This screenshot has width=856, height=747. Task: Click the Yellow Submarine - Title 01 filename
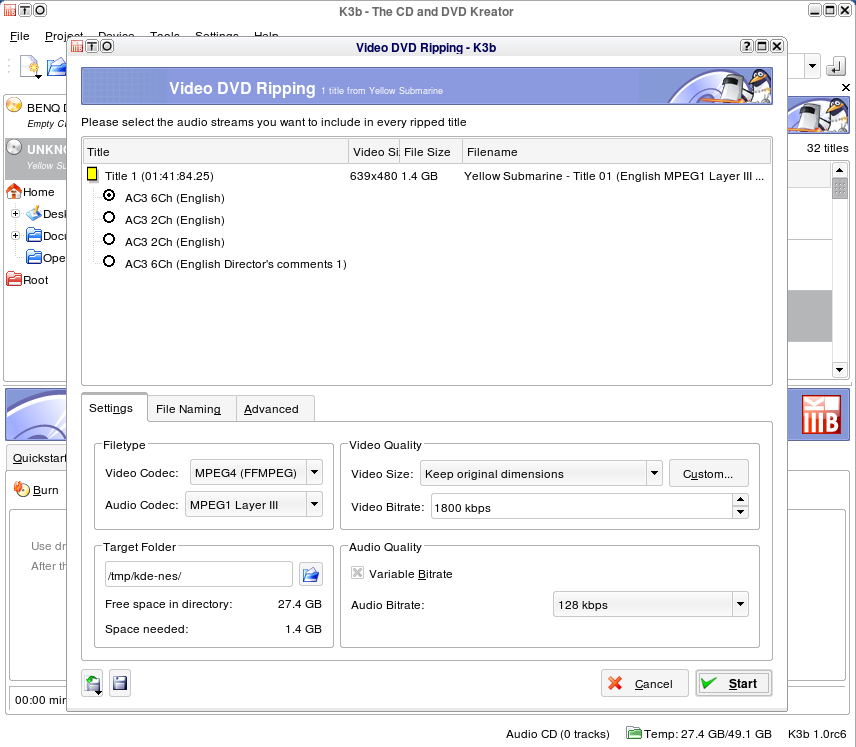[x=614, y=176]
